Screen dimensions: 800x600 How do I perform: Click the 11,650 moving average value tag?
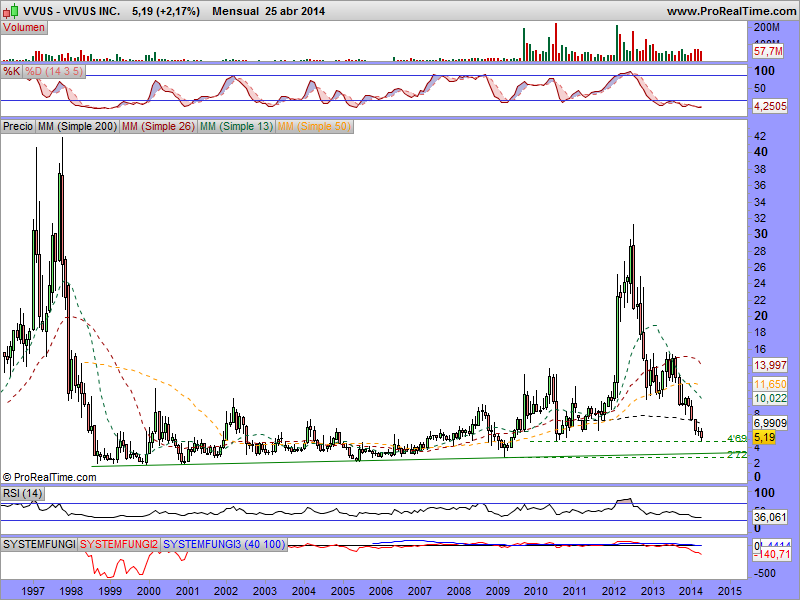tap(770, 384)
